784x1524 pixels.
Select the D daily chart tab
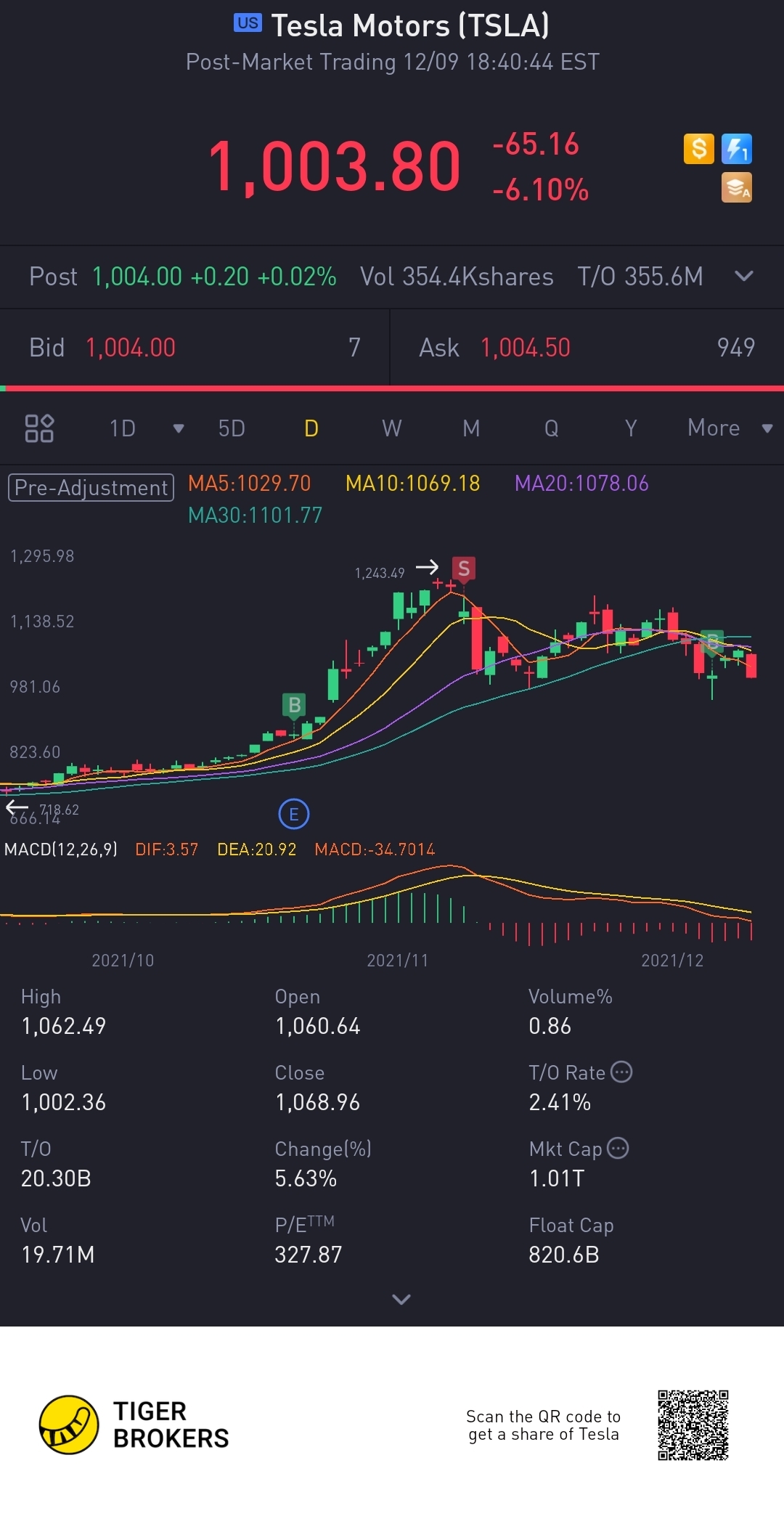tap(311, 428)
